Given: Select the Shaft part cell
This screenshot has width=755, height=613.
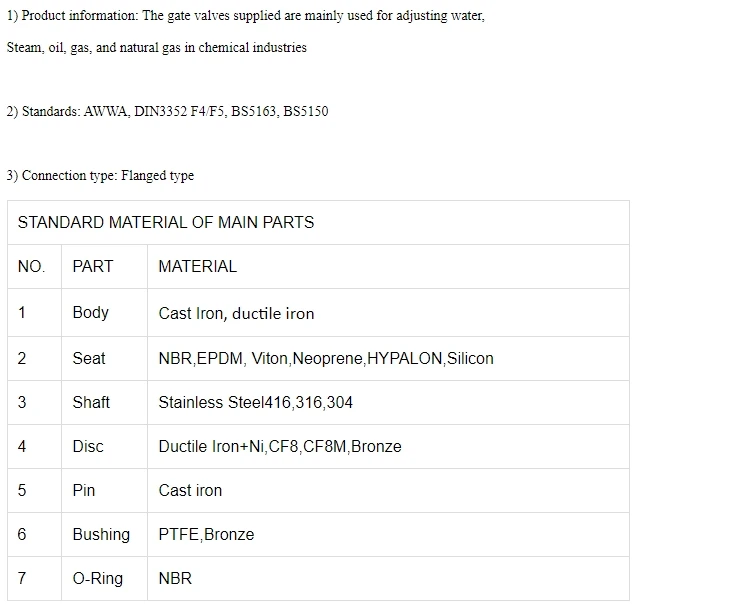Looking at the screenshot, I should click(x=104, y=403).
